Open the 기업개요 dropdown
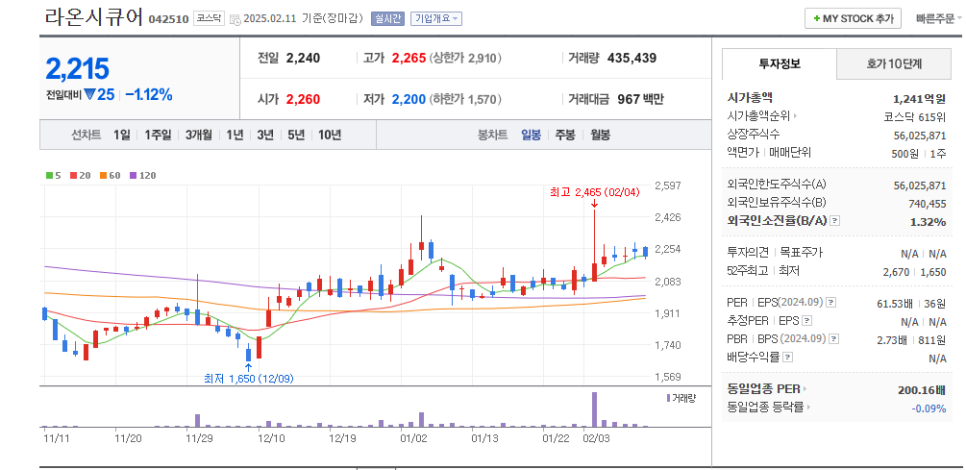Image resolution: width=966 pixels, height=470 pixels. coord(436,18)
